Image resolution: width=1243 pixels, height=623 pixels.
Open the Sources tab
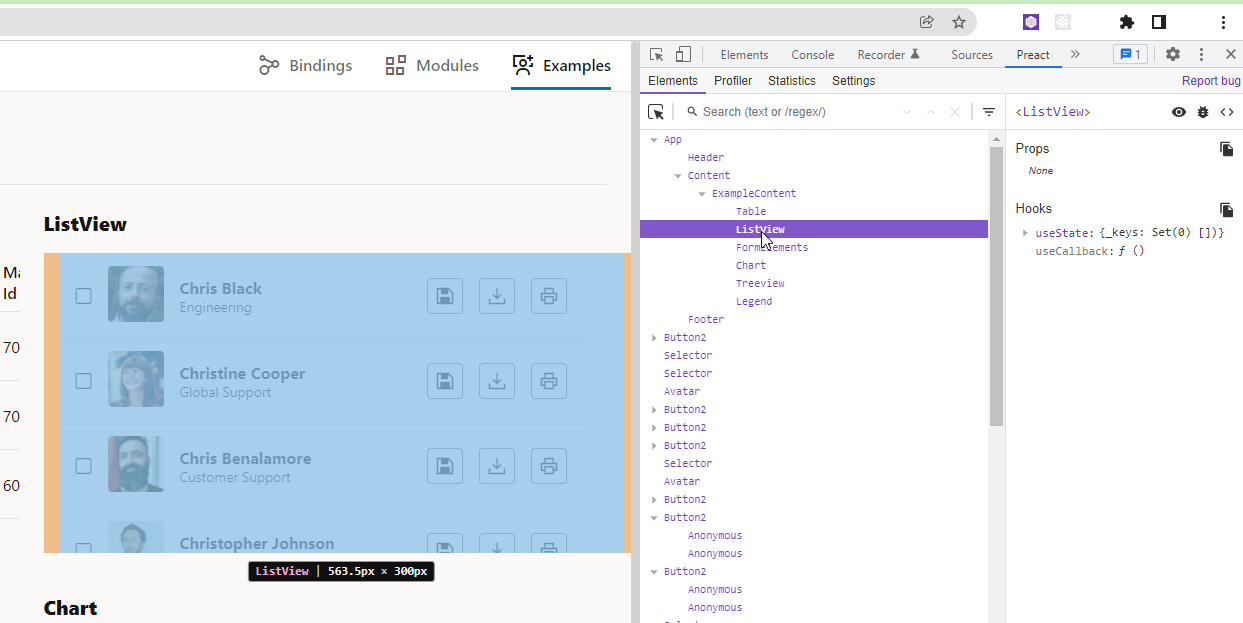click(972, 55)
